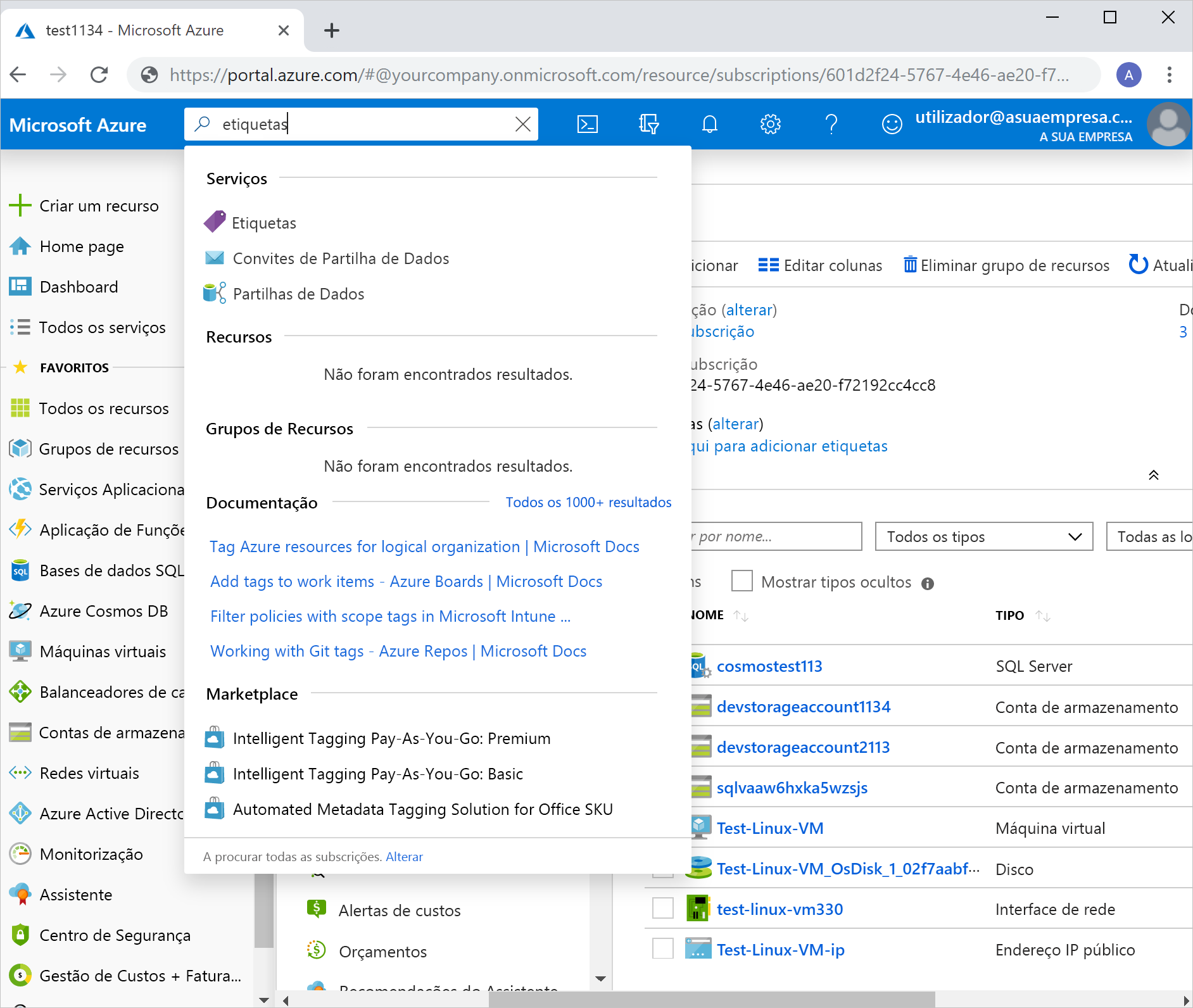Image resolution: width=1193 pixels, height=1008 pixels.
Task: Click horizontal scrollbar at page bottom
Action: point(712,1000)
